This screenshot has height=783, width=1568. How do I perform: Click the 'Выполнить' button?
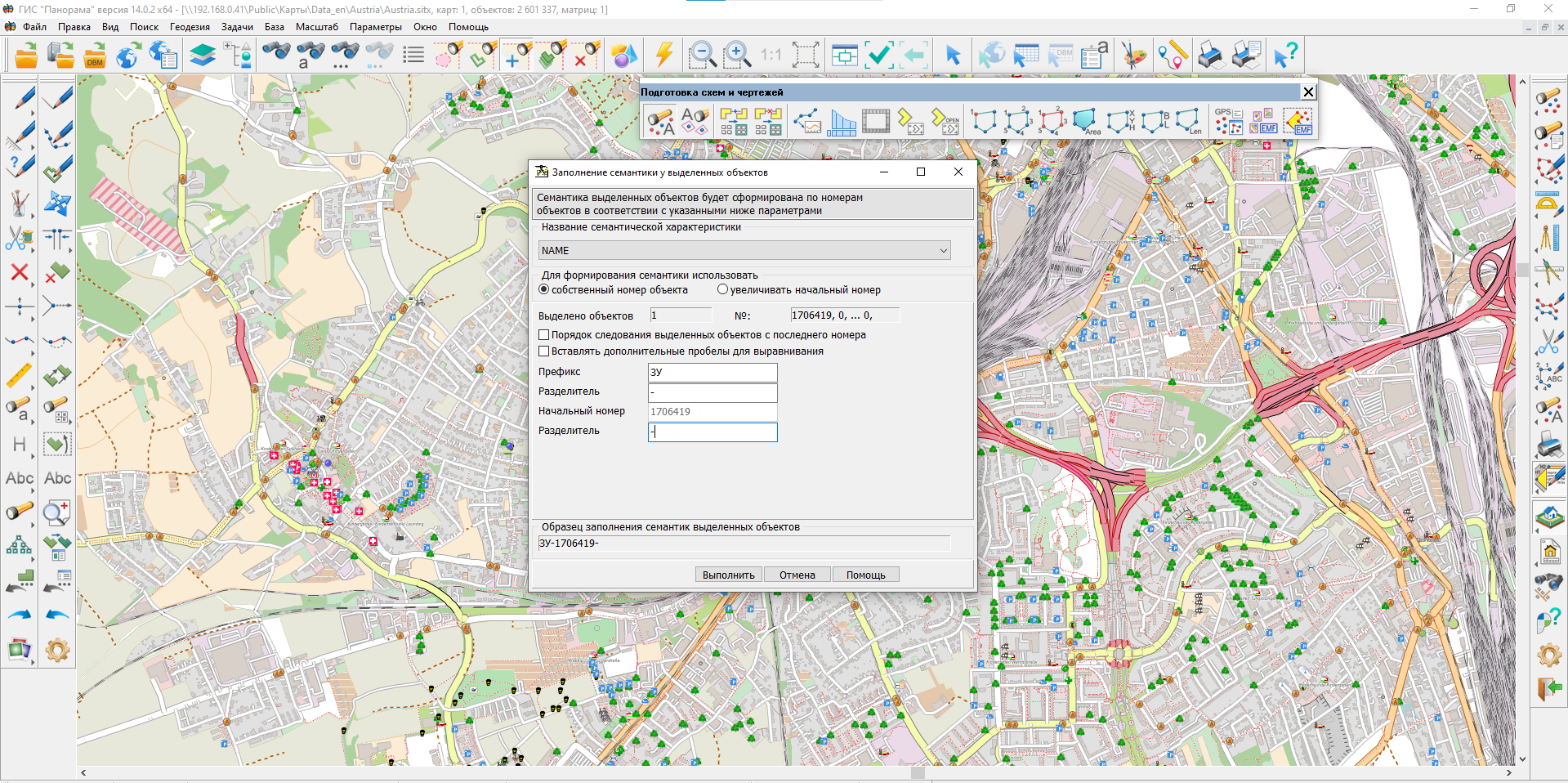point(728,575)
